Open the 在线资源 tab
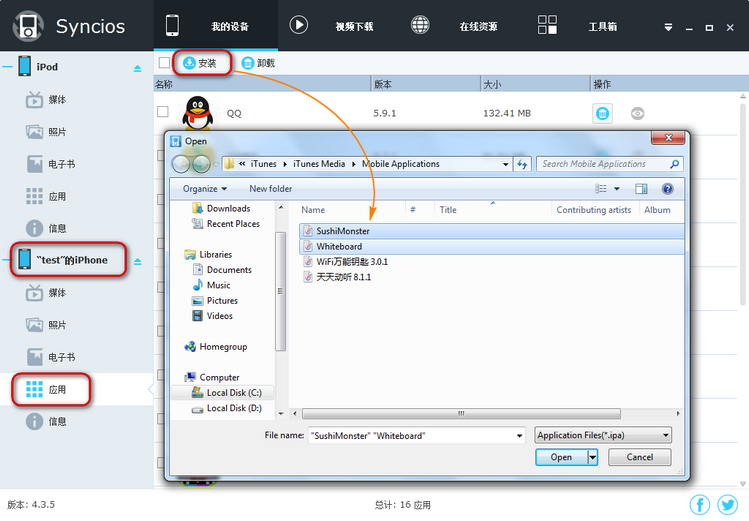Viewport: 749px width, 521px height. pyautogui.click(x=478, y=27)
